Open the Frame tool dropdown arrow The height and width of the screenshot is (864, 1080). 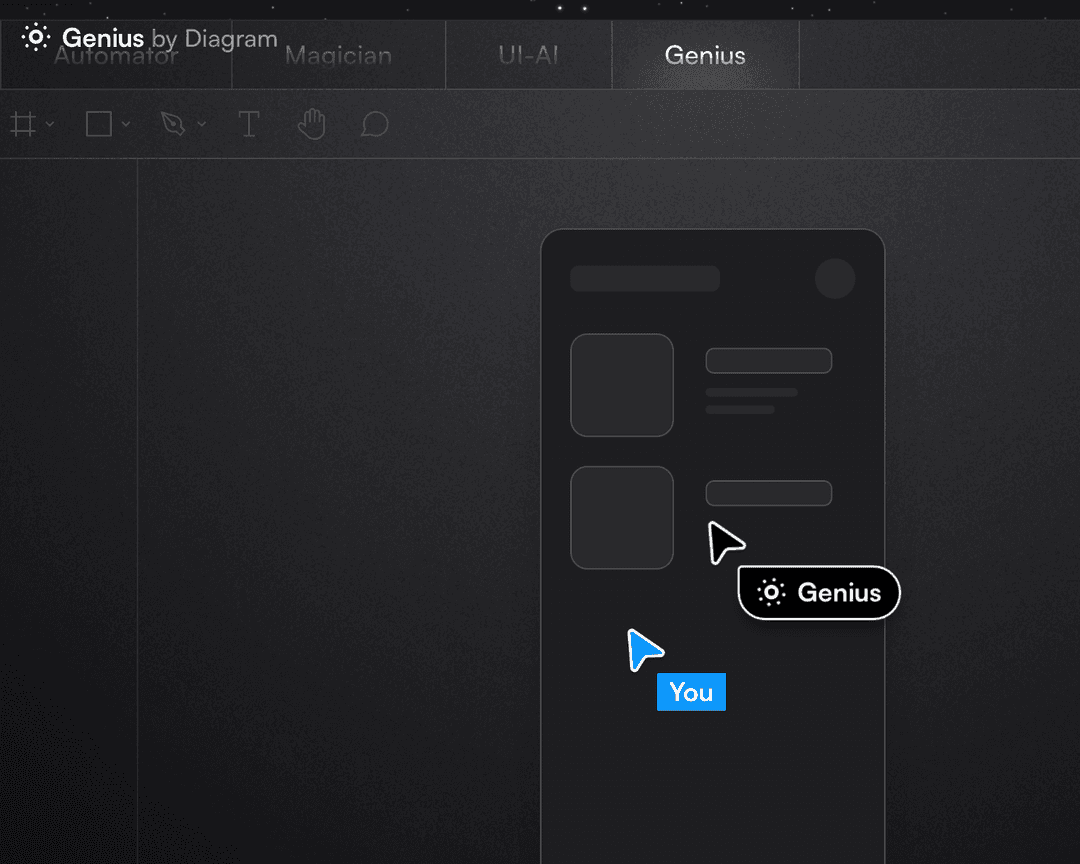(x=50, y=125)
